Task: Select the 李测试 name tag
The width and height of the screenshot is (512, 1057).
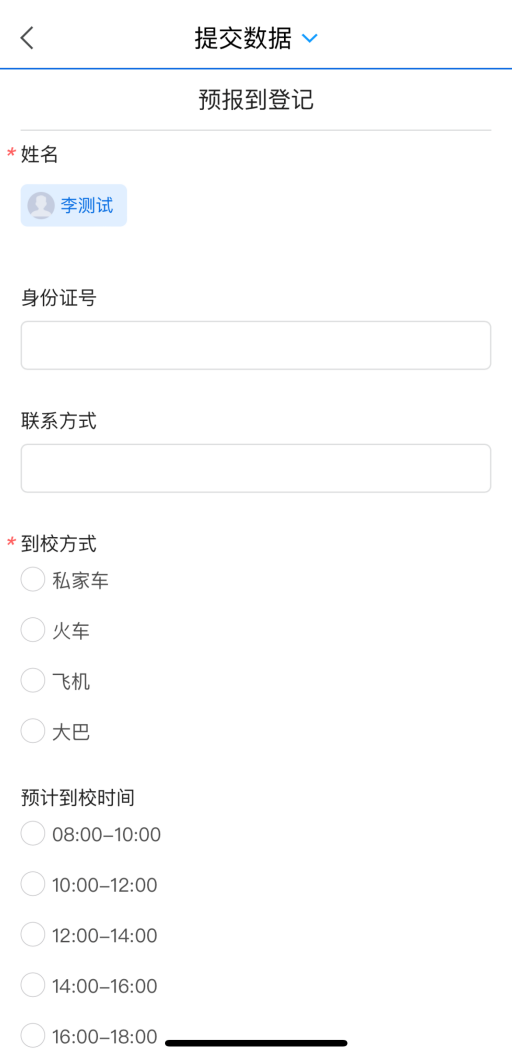Action: pyautogui.click(x=74, y=206)
